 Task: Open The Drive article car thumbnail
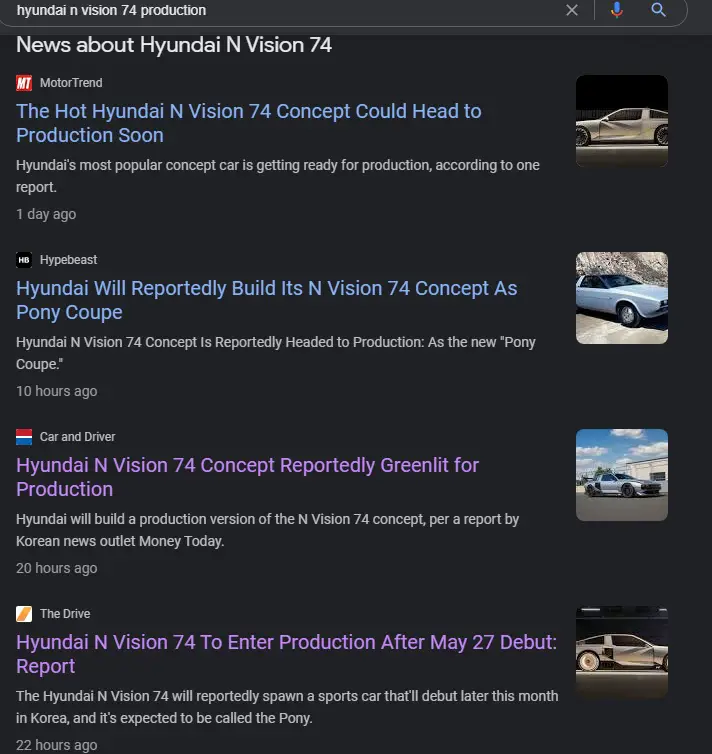pyautogui.click(x=622, y=652)
